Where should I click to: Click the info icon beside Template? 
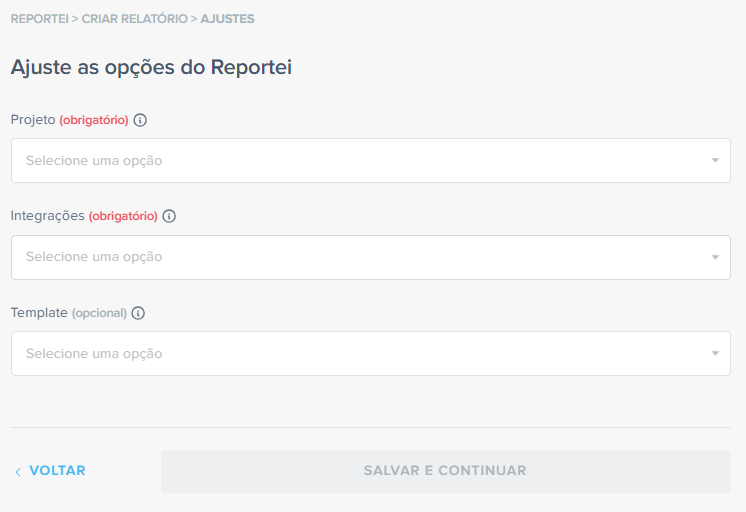click(x=138, y=313)
